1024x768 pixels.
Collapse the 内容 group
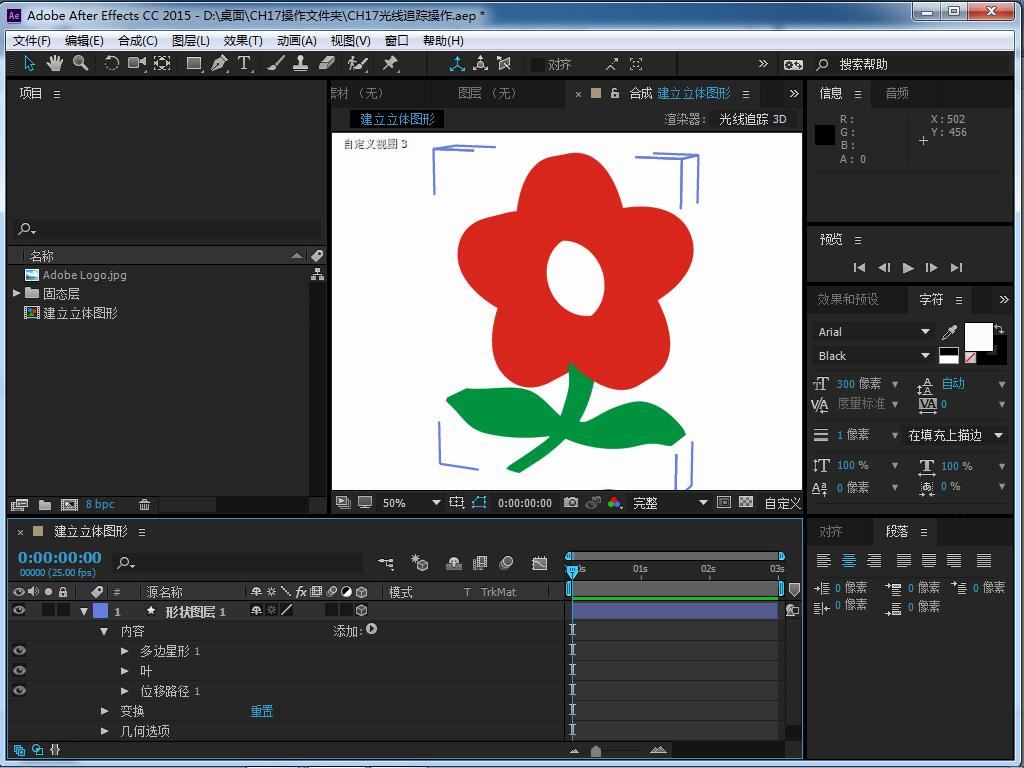click(x=104, y=632)
